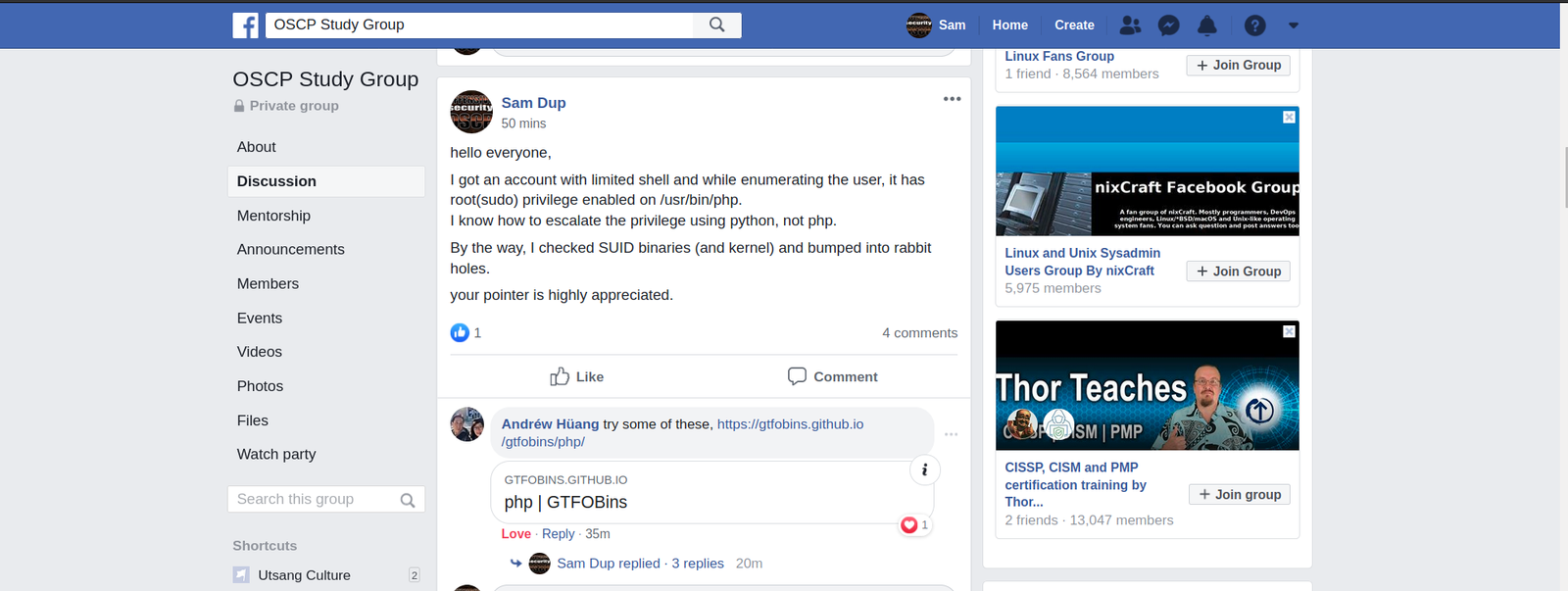Click Create in top bar
The image size is (1568, 591).
pos(1074,25)
